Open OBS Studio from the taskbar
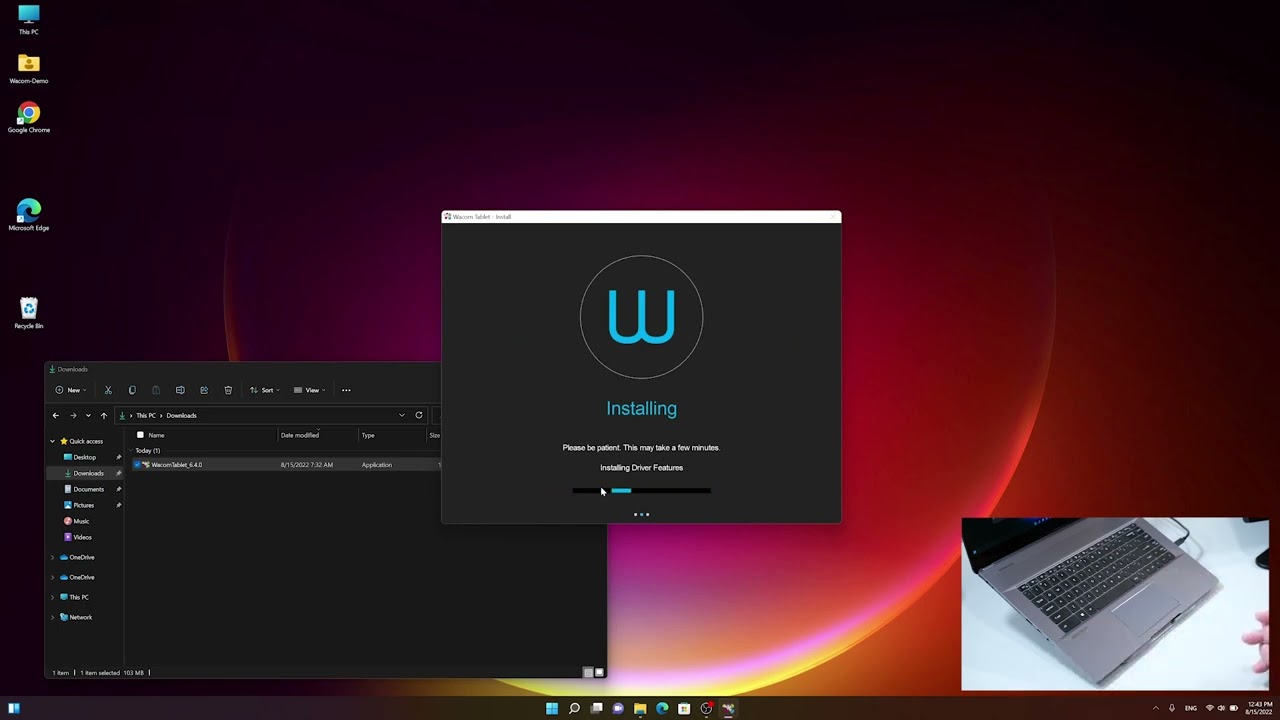The width and height of the screenshot is (1280, 720). point(706,708)
